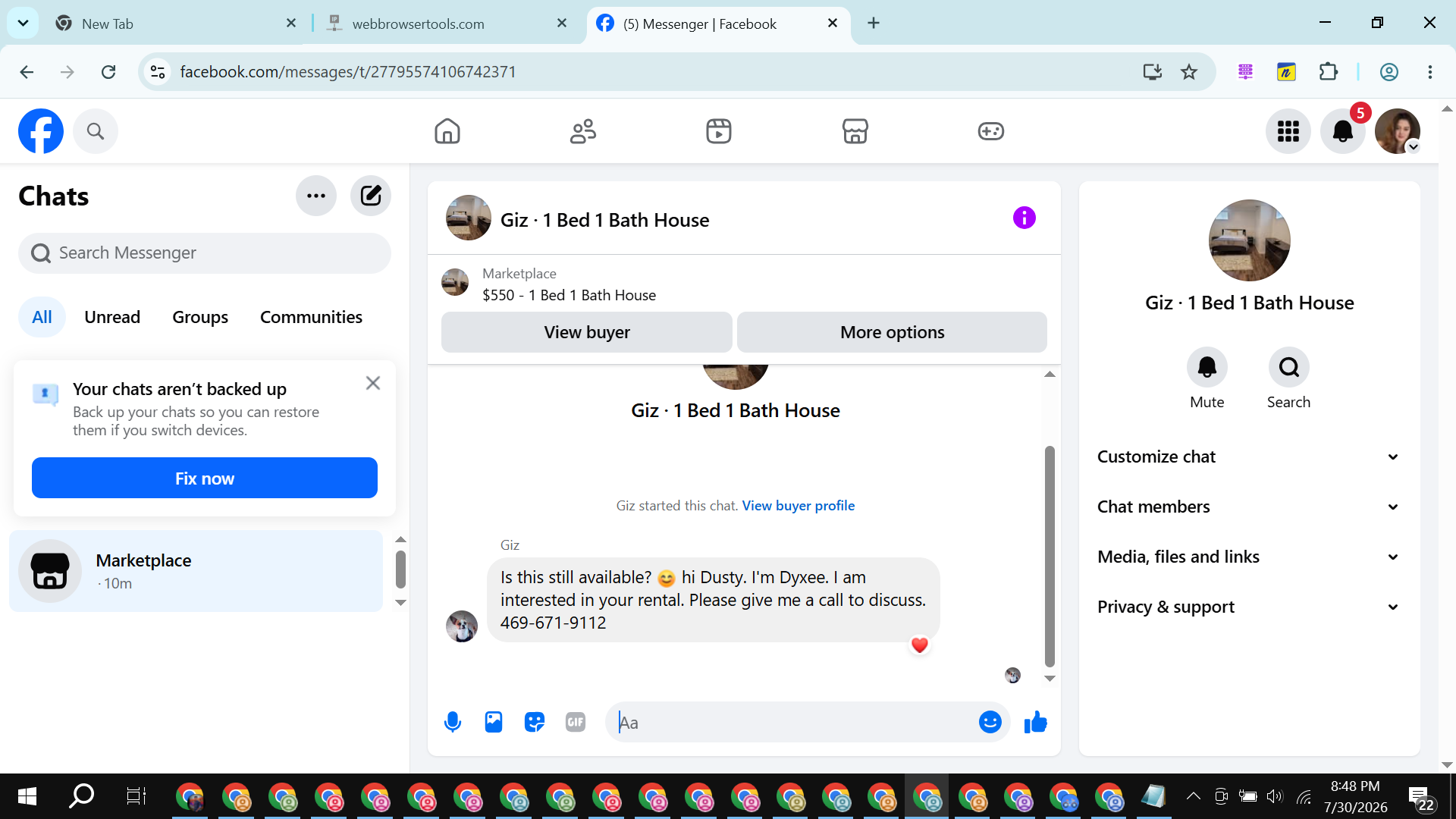Viewport: 1456px width, 819px height.
Task: Switch to the Communities filter
Action: pos(311,317)
